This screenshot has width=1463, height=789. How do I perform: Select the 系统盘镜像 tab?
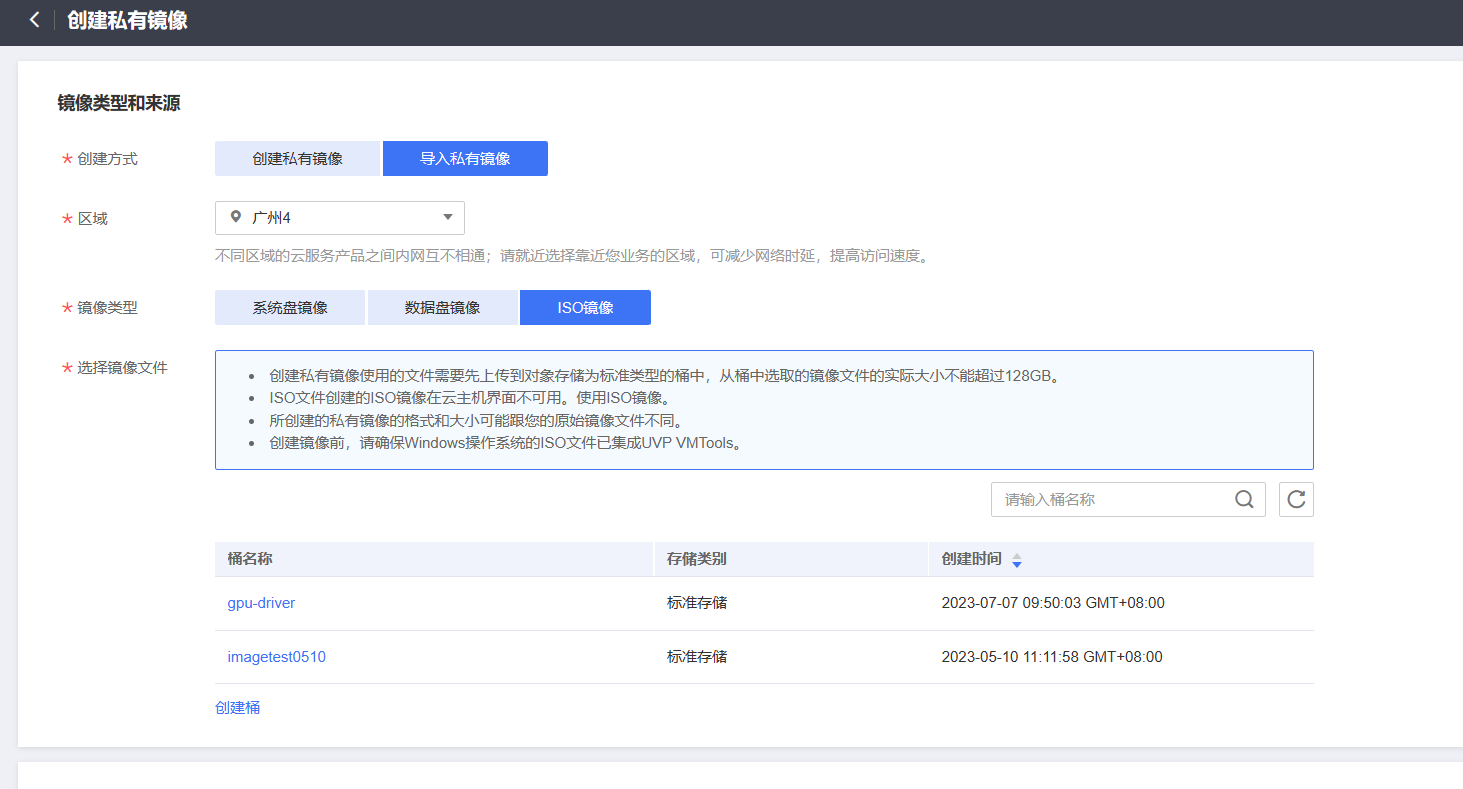pos(289,307)
